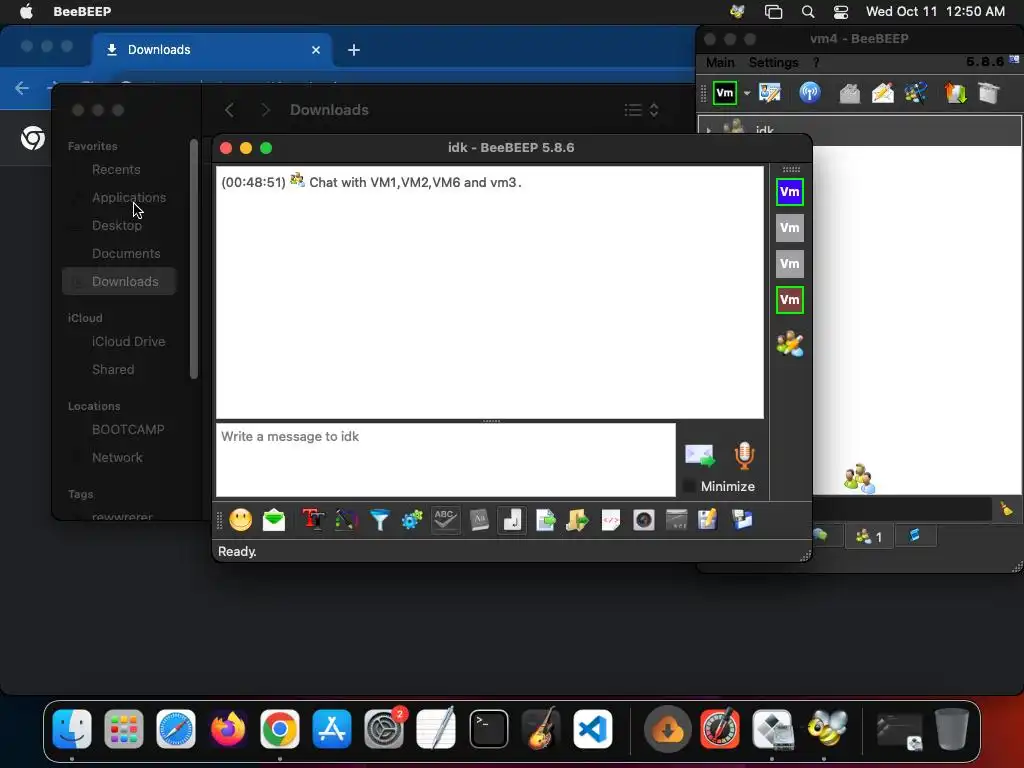Open a new browser tab with plus
The width and height of the screenshot is (1024, 768).
pos(353,50)
